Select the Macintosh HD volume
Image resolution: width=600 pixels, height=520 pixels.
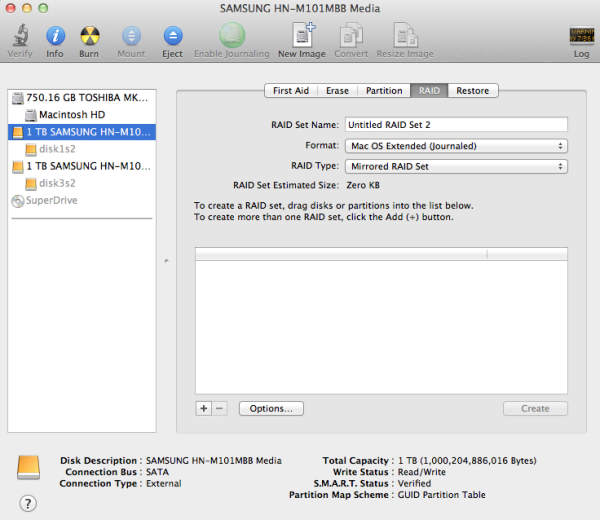click(x=82, y=115)
